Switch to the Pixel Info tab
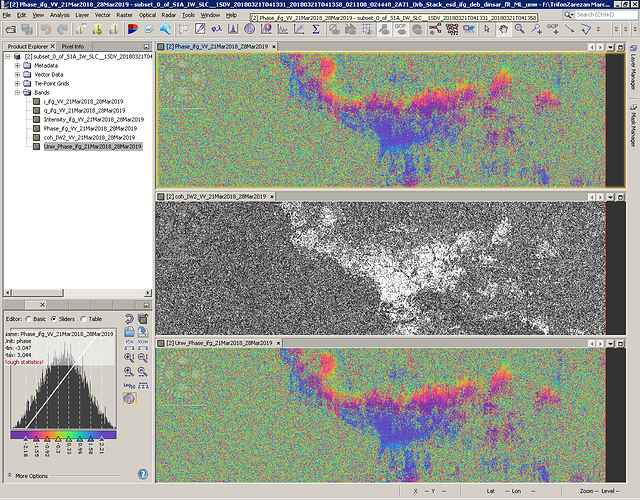 (x=73, y=47)
